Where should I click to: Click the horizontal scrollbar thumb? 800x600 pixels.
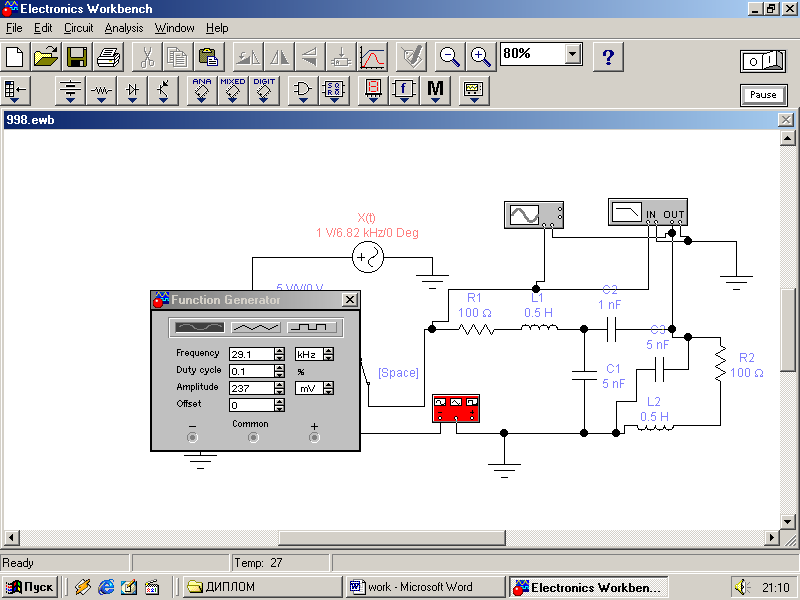click(x=392, y=538)
